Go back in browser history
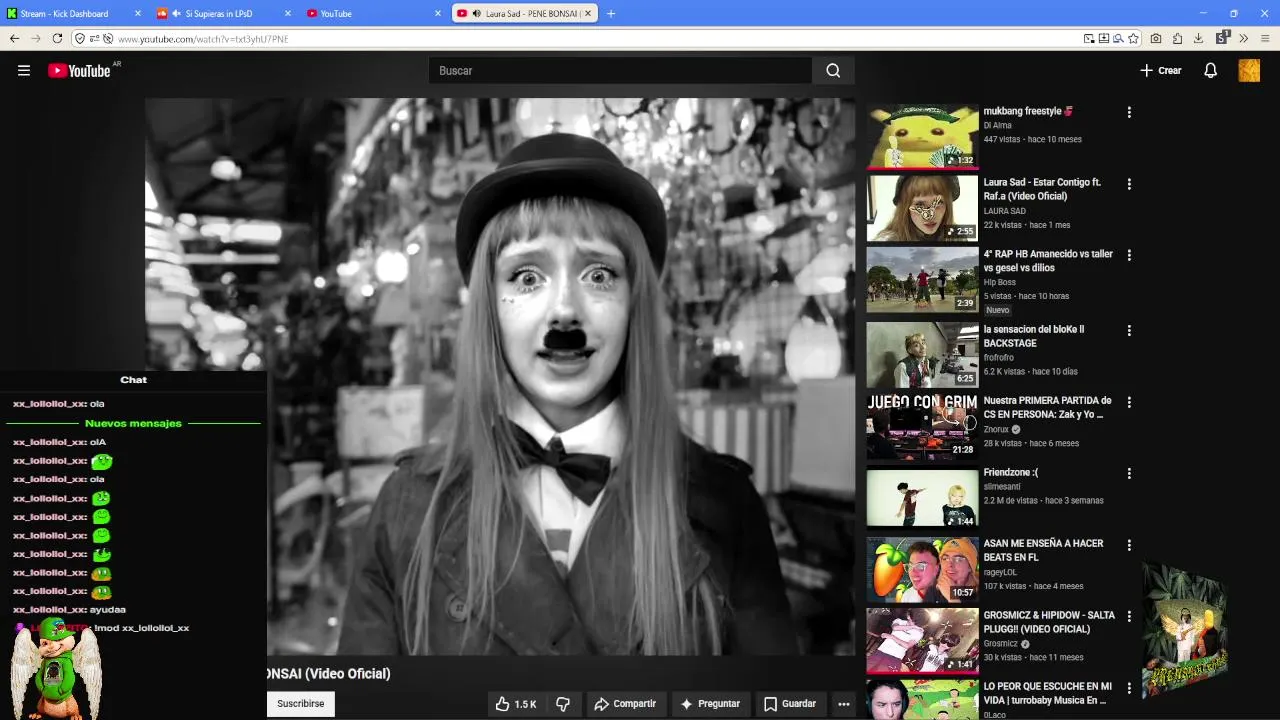Screen dimensions: 1280x720 [14, 39]
